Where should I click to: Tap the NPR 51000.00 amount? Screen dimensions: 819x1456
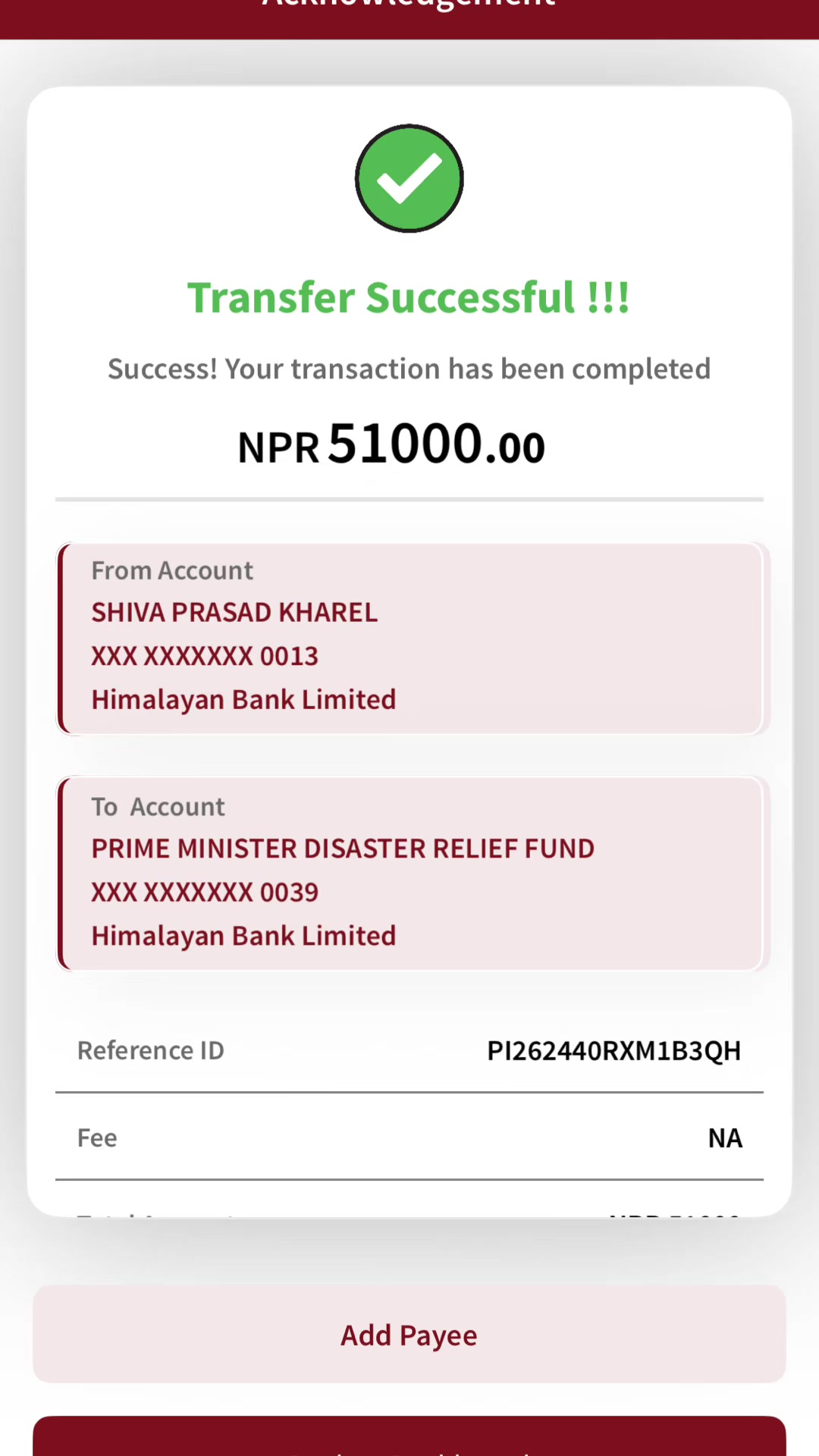[x=391, y=444]
